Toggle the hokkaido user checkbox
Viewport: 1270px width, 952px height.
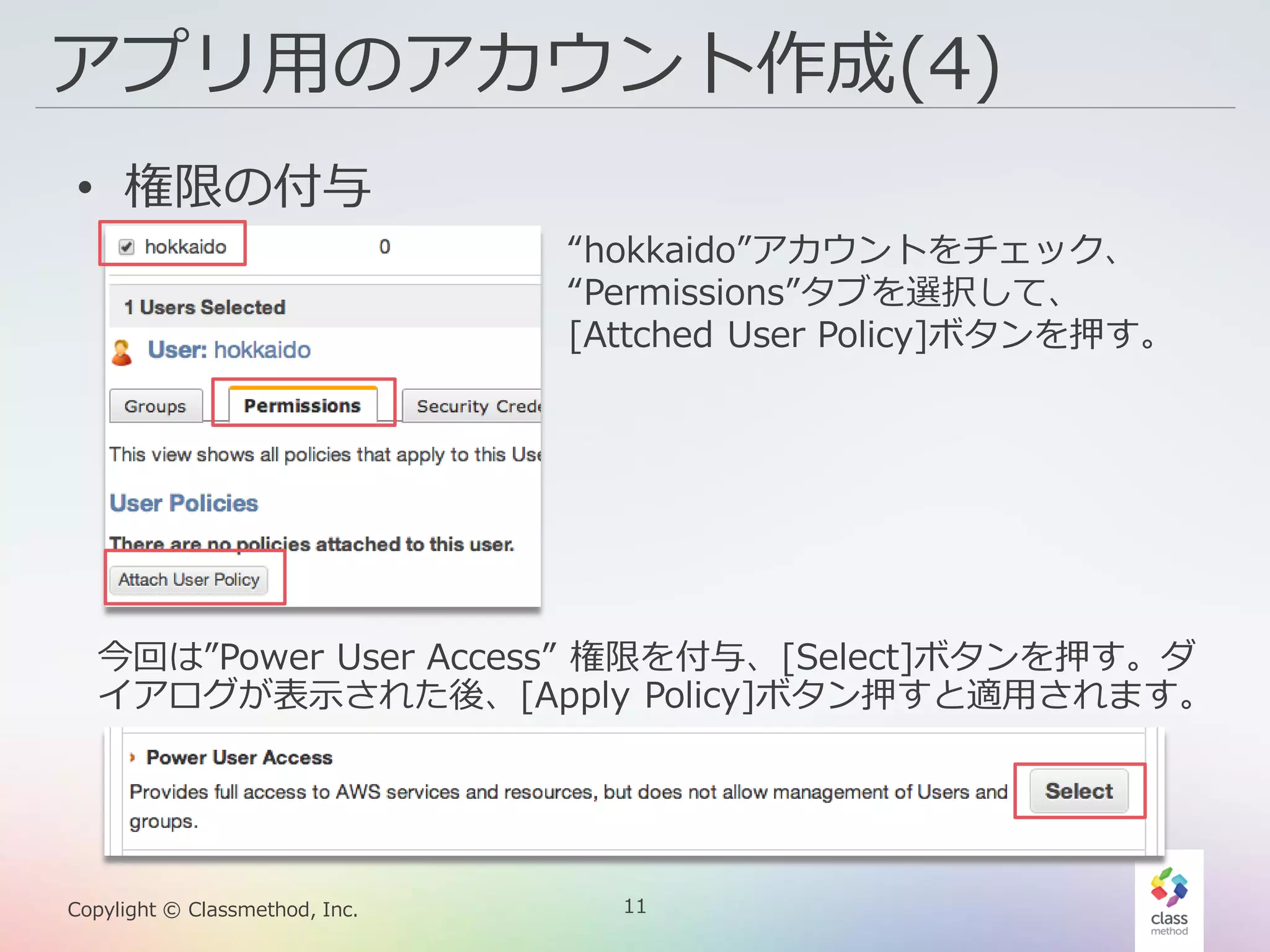coord(127,247)
